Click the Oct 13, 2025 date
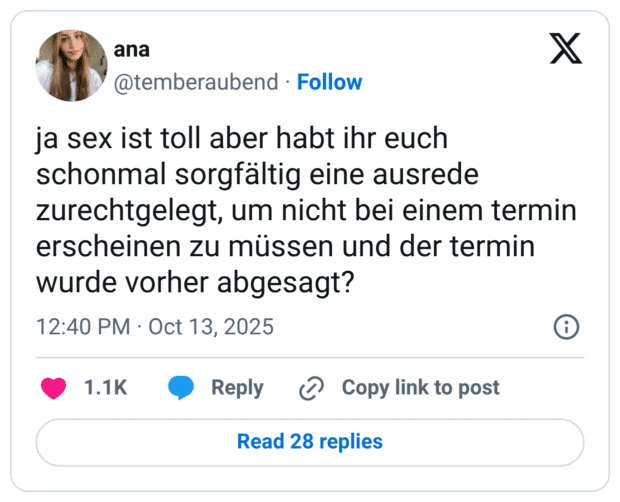This screenshot has height=502, width=620. click(211, 327)
